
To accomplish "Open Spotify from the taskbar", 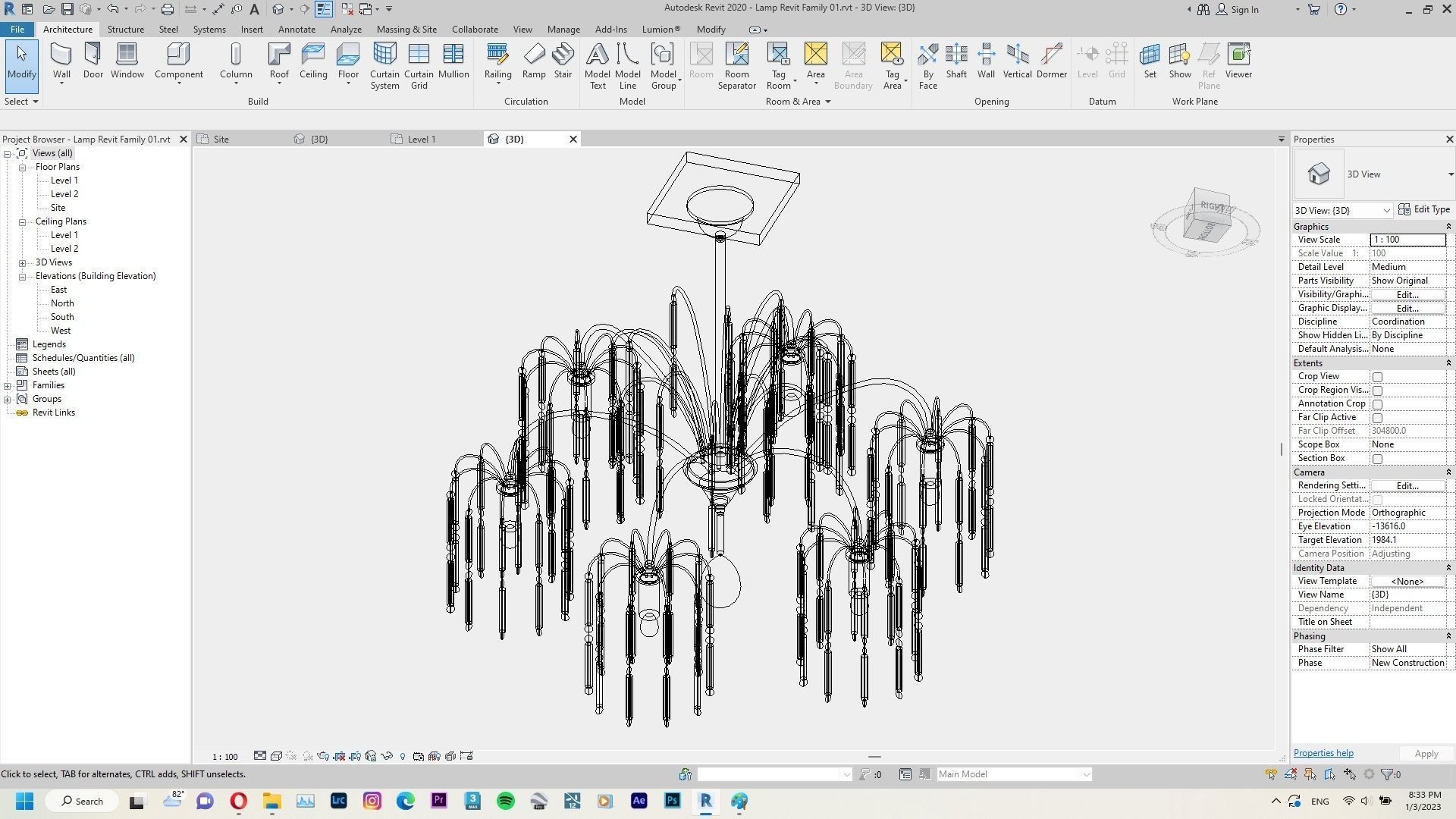I will 505,801.
